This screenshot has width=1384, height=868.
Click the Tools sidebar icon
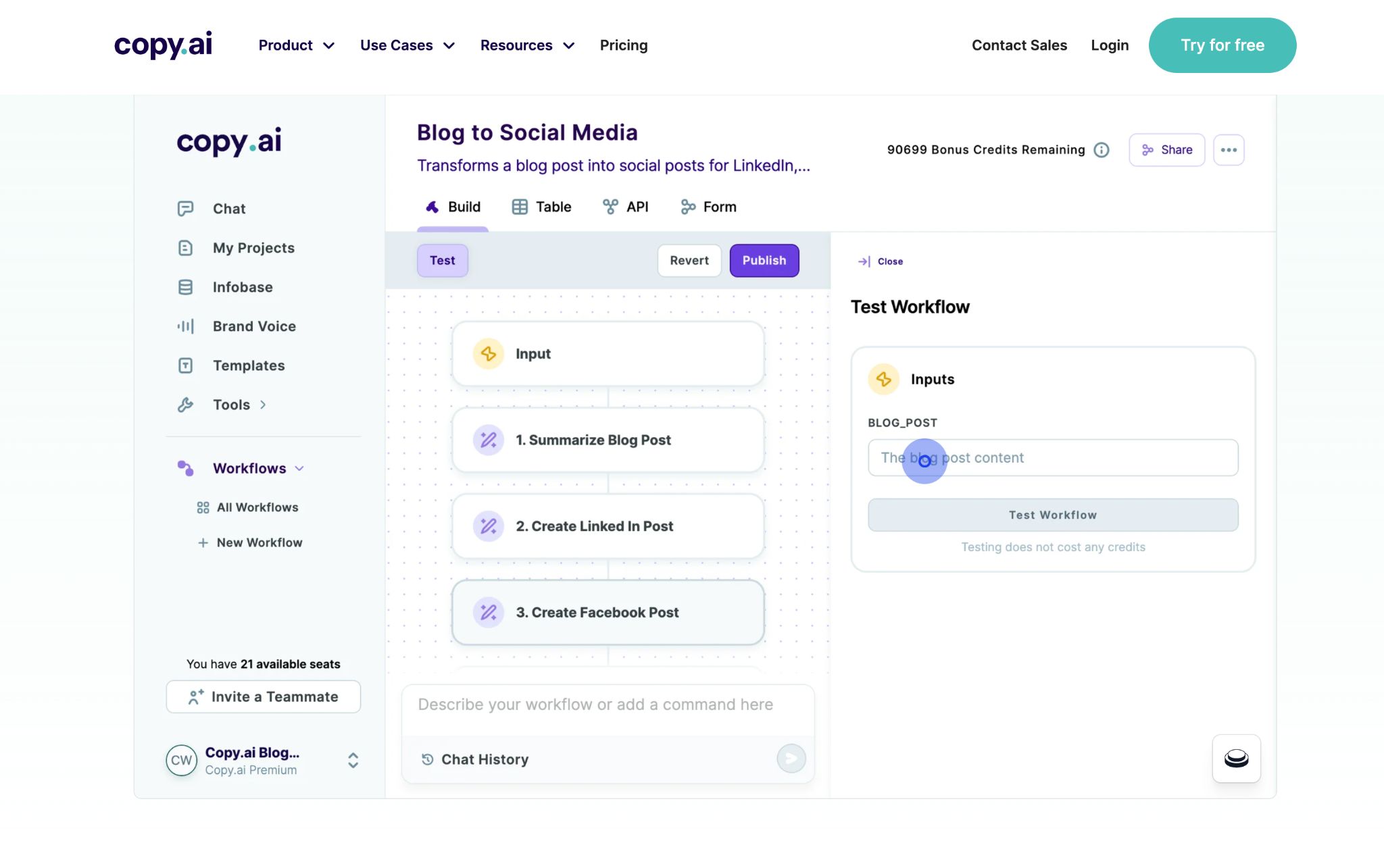184,404
